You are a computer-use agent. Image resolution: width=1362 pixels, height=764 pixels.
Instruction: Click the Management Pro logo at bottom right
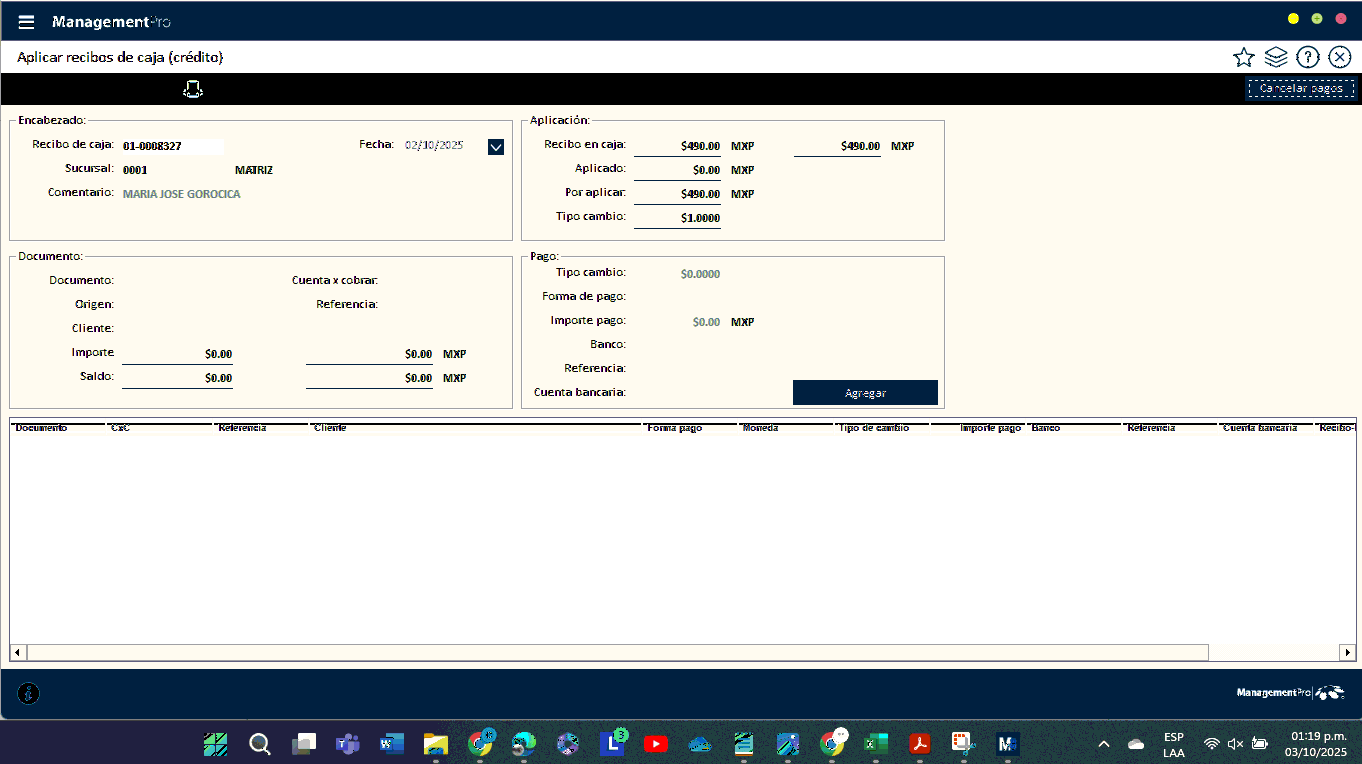pos(1290,693)
